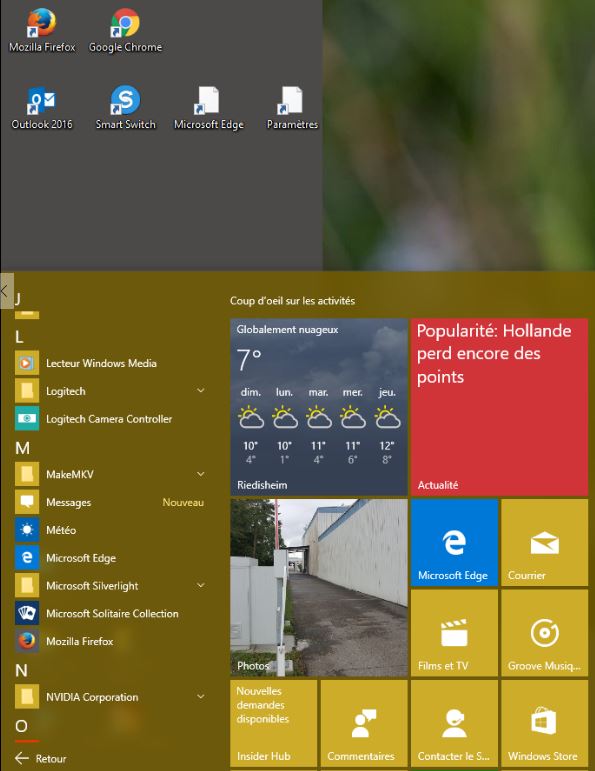Open the Films et TV tile
Viewport: 595px width, 771px height.
tap(454, 633)
